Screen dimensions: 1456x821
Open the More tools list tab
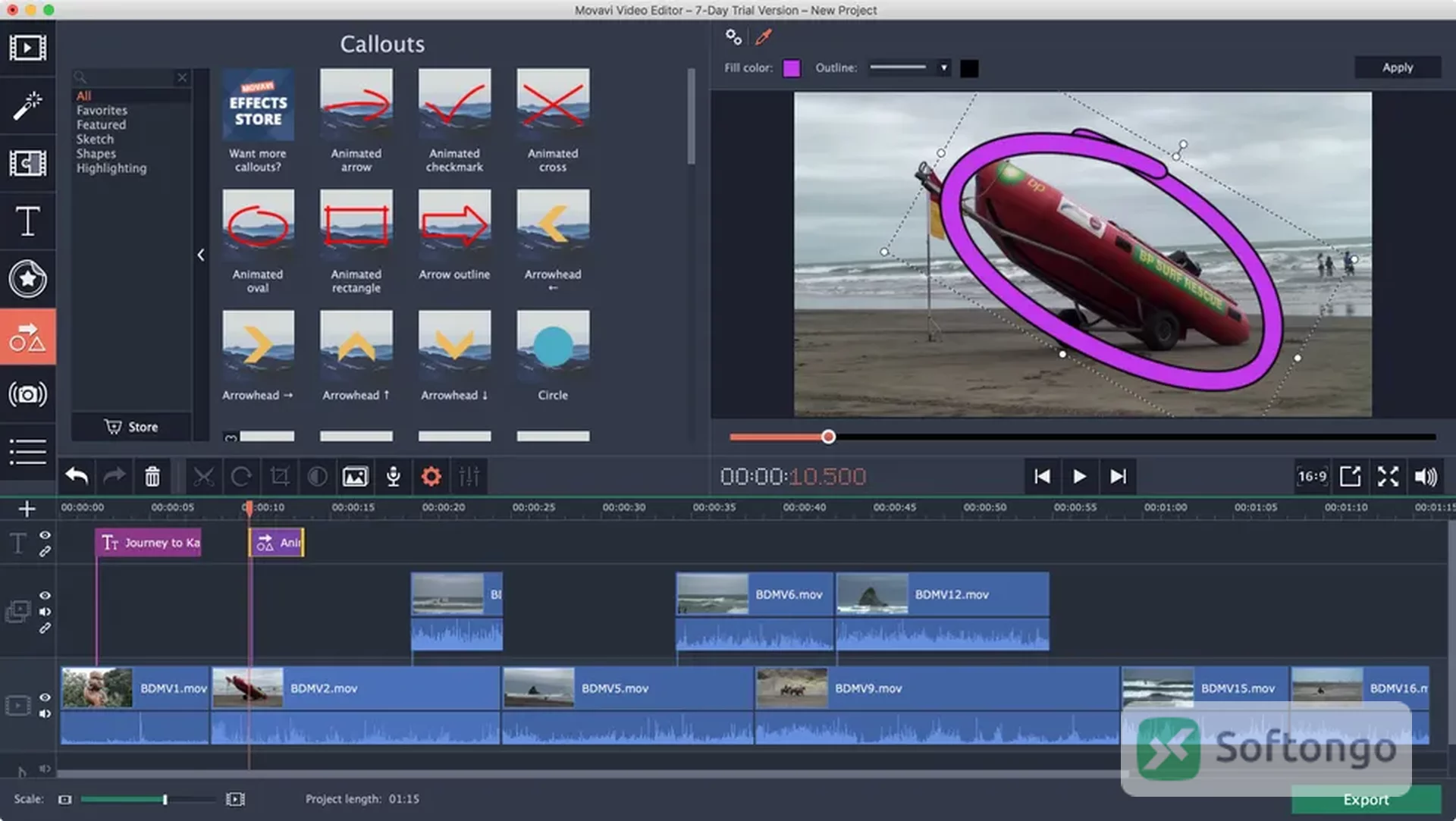[x=27, y=452]
